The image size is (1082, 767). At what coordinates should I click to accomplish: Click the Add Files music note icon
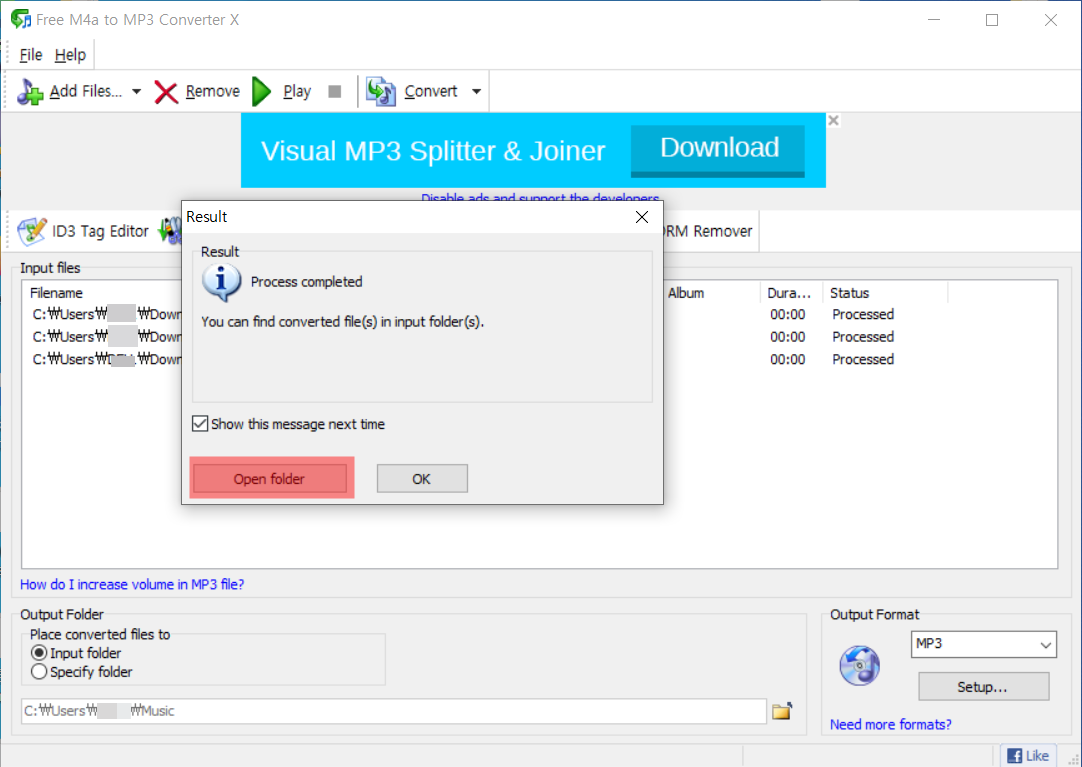(30, 91)
